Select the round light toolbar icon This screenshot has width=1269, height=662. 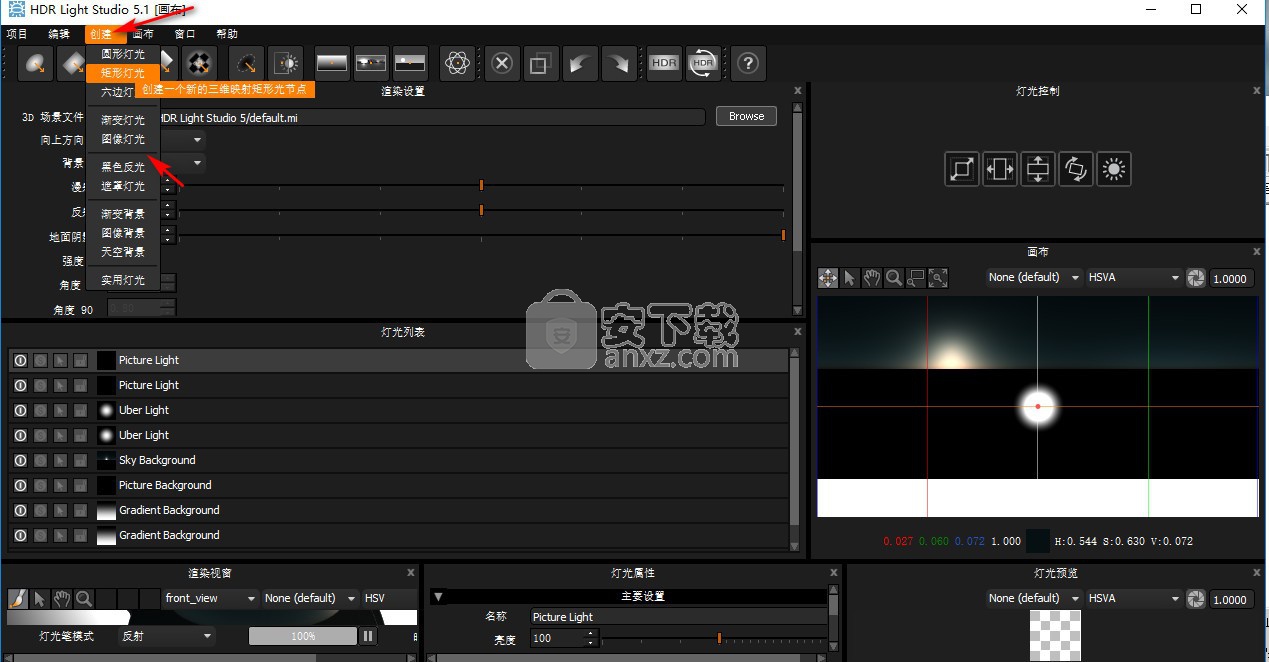pyautogui.click(x=37, y=63)
